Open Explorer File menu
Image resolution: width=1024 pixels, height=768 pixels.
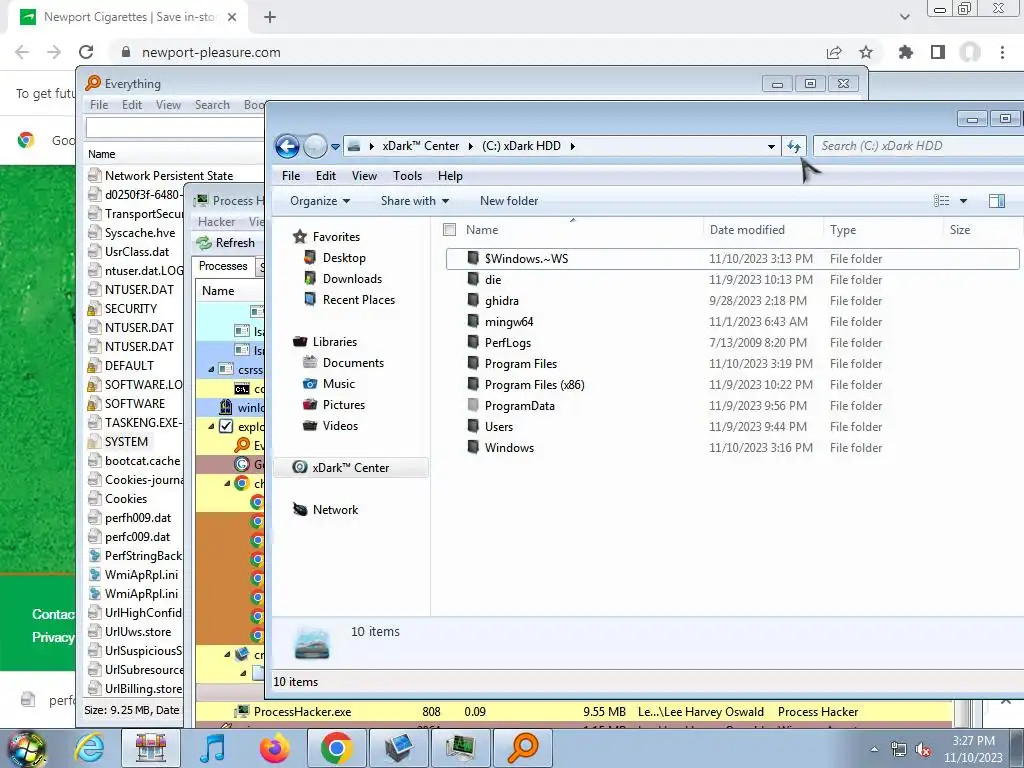pos(291,176)
